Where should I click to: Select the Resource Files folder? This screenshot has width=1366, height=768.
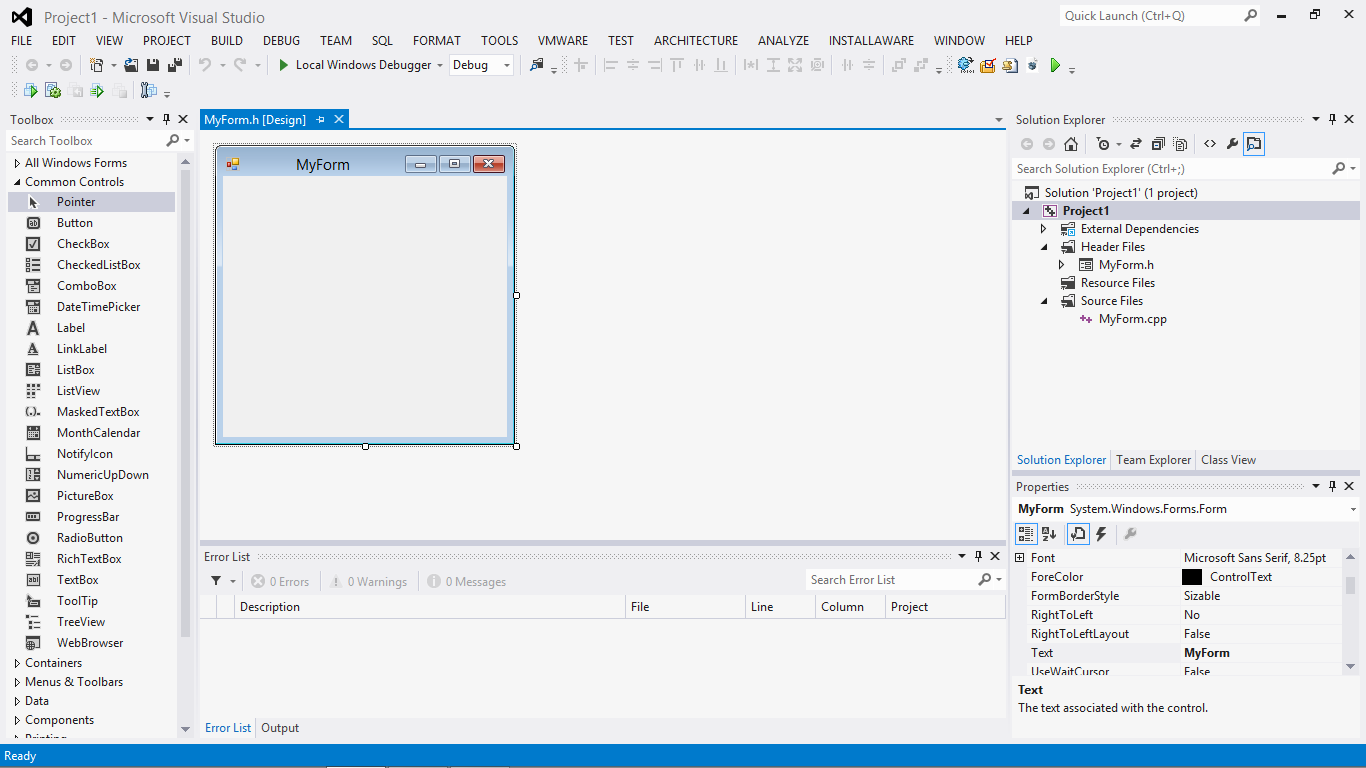coord(1118,283)
